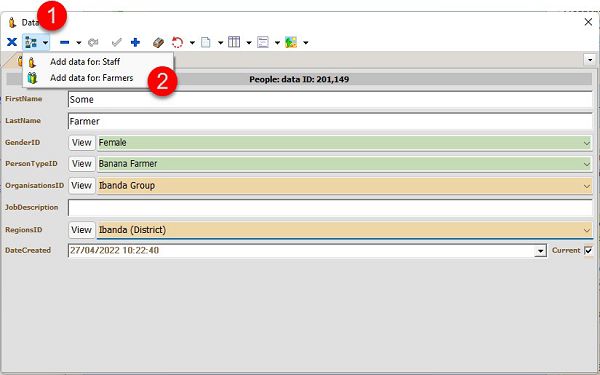Click into the FirstName field containing 'Some'
This screenshot has height=375, width=600.
click(330, 100)
